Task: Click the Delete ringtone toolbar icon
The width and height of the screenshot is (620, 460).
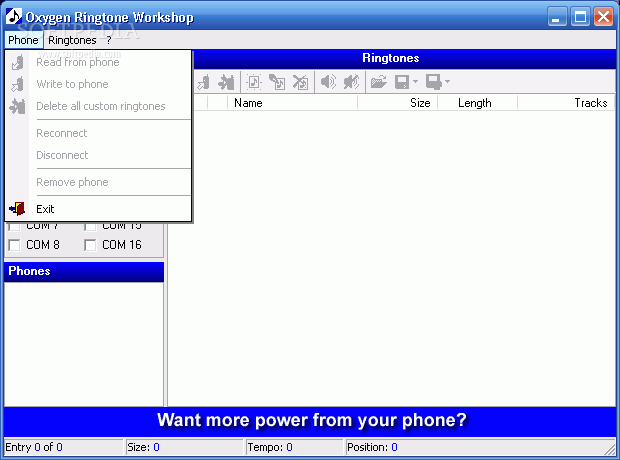Action: click(301, 82)
